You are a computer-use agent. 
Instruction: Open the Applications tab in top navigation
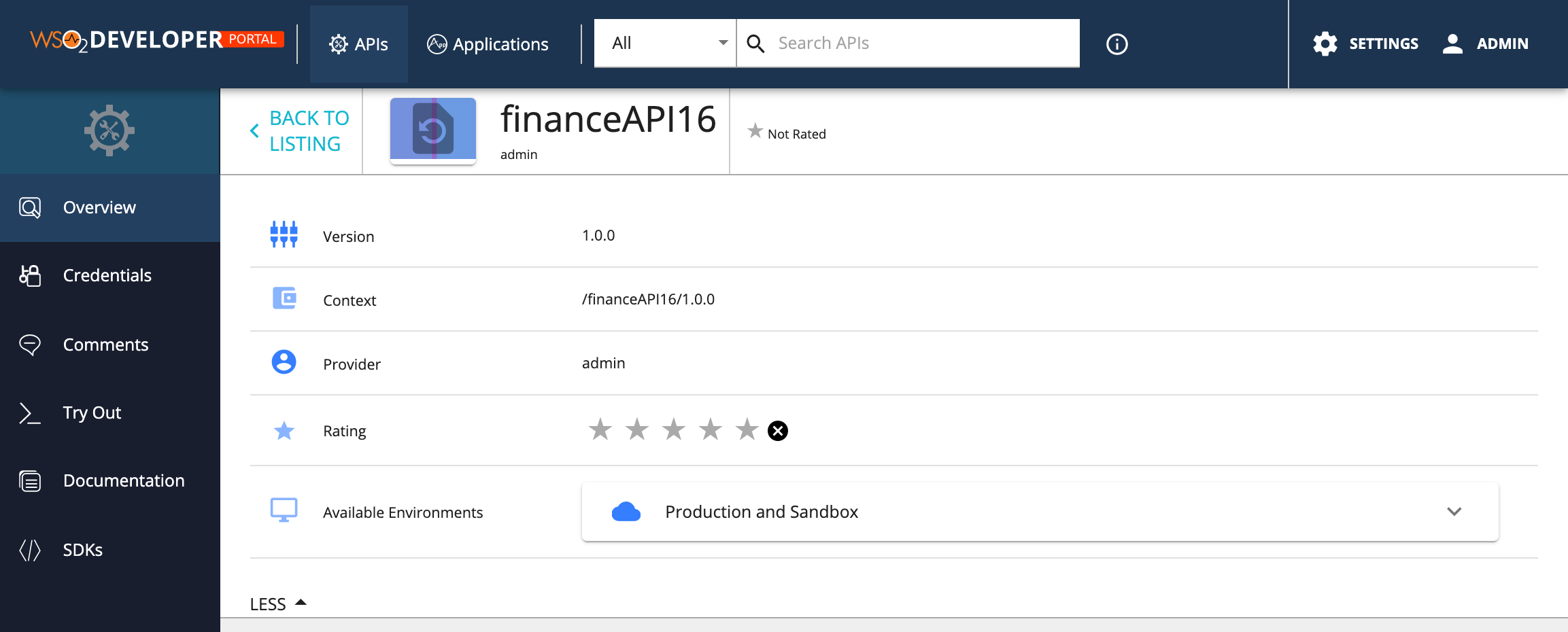pos(488,44)
